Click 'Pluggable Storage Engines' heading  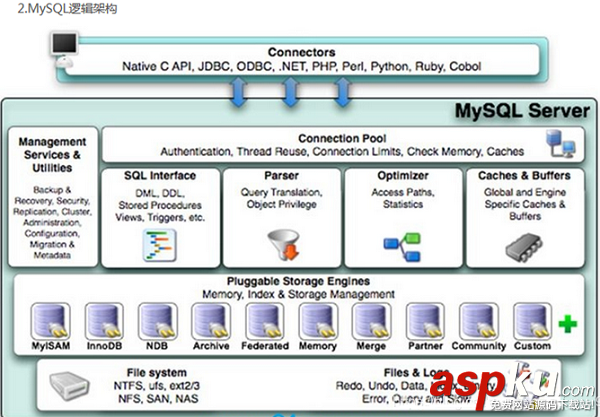pyautogui.click(x=298, y=281)
